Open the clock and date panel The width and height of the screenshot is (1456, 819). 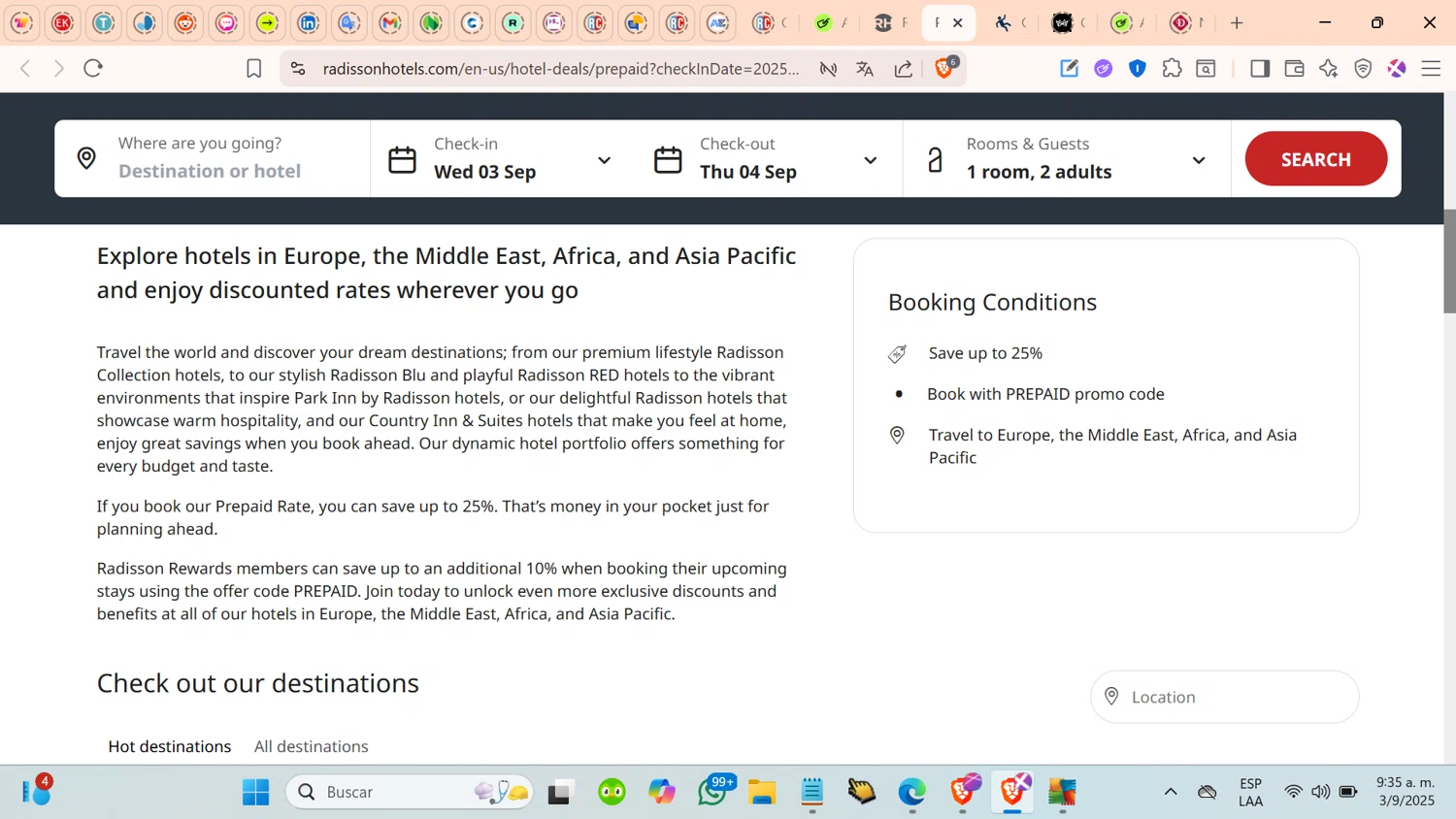(x=1406, y=791)
